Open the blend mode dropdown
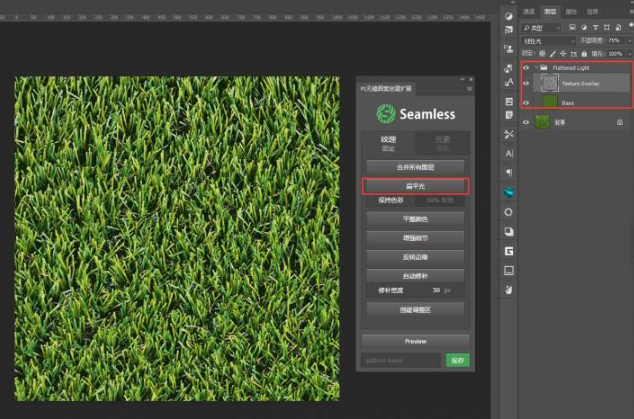 (x=549, y=41)
